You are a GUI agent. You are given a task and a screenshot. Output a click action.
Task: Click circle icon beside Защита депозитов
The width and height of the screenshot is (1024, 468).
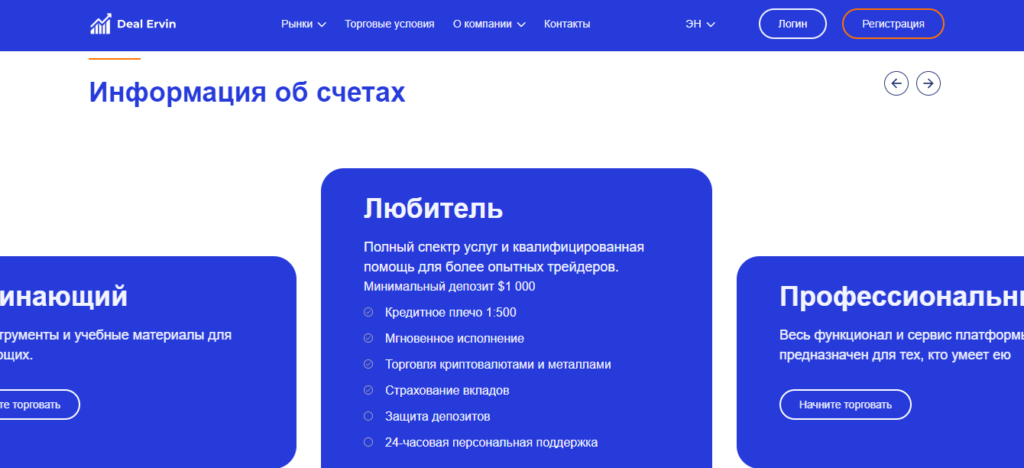(368, 416)
